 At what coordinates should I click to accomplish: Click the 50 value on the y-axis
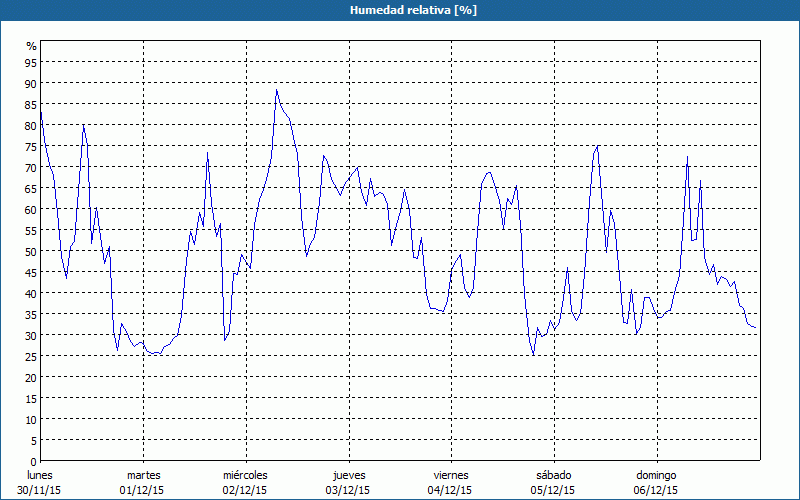point(30,251)
